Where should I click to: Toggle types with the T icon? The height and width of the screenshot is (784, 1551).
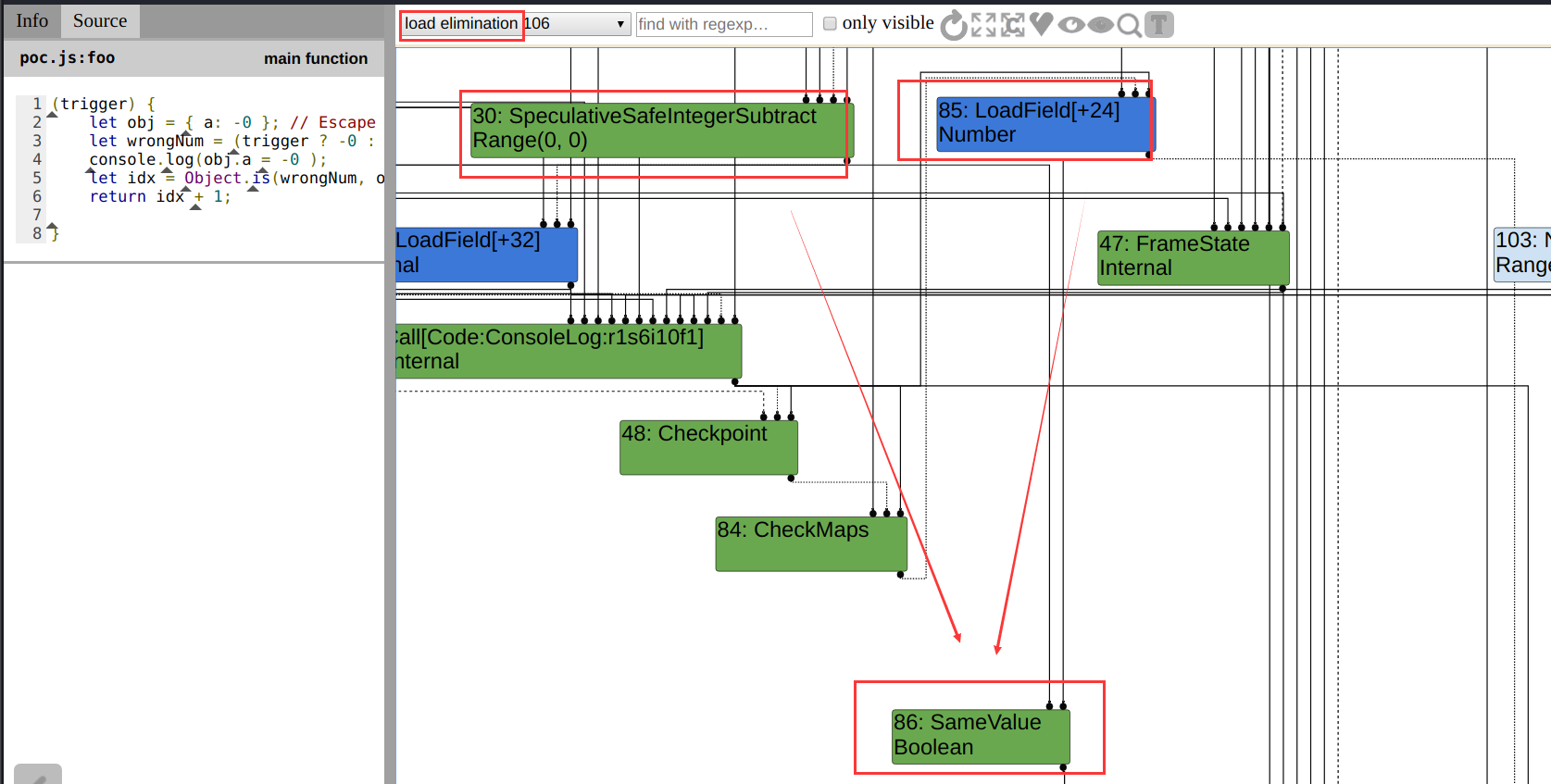click(x=1158, y=25)
